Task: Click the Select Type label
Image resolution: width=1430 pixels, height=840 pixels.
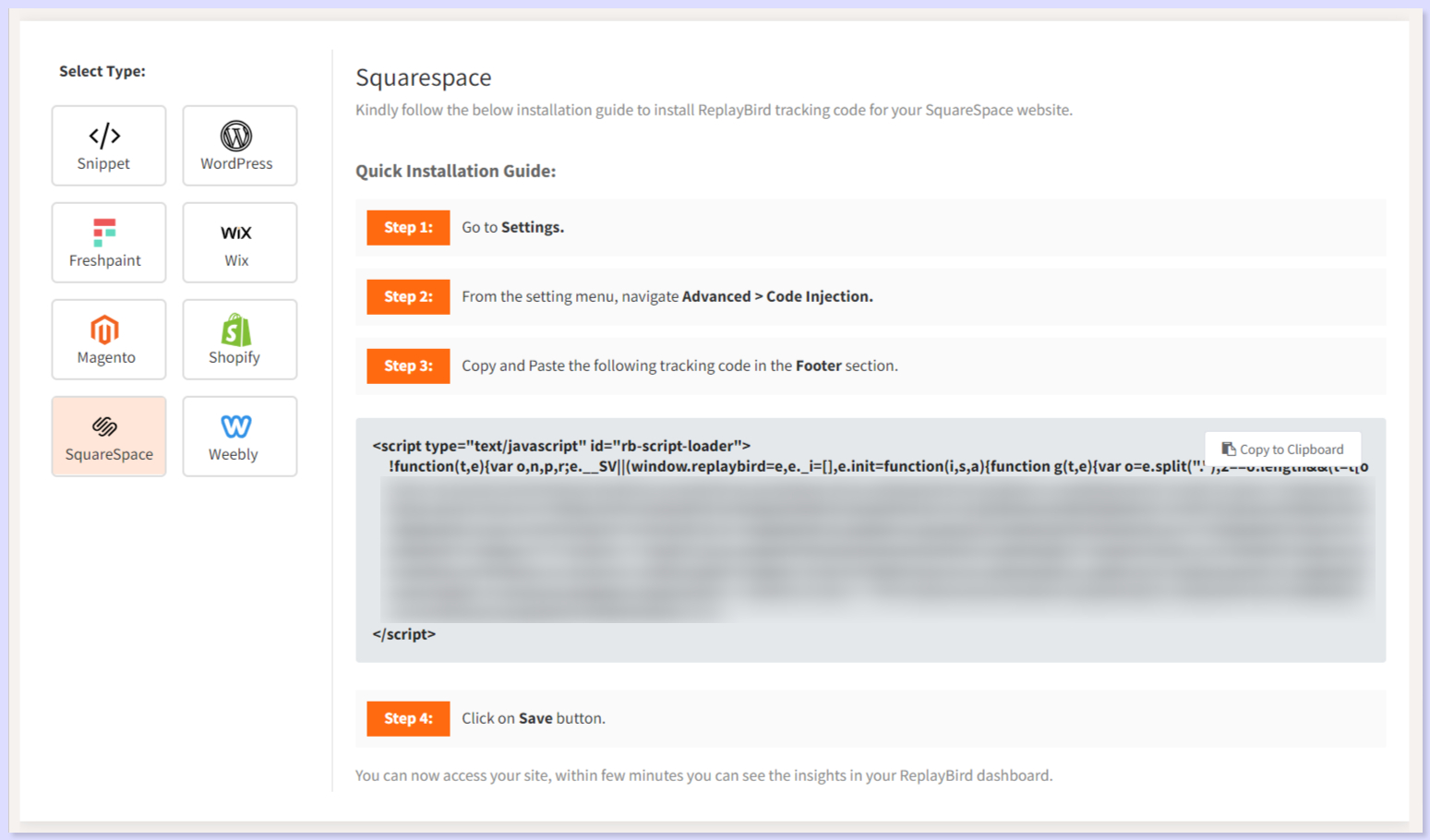Action: coord(102,70)
